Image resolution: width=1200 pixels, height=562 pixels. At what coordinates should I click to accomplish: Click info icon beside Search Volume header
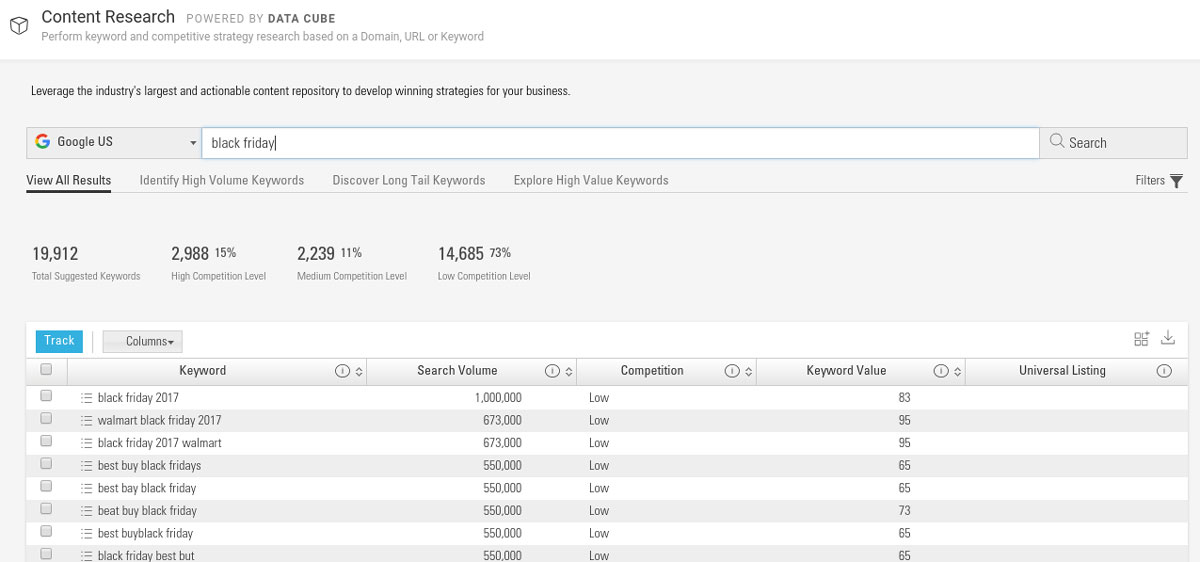pos(552,371)
